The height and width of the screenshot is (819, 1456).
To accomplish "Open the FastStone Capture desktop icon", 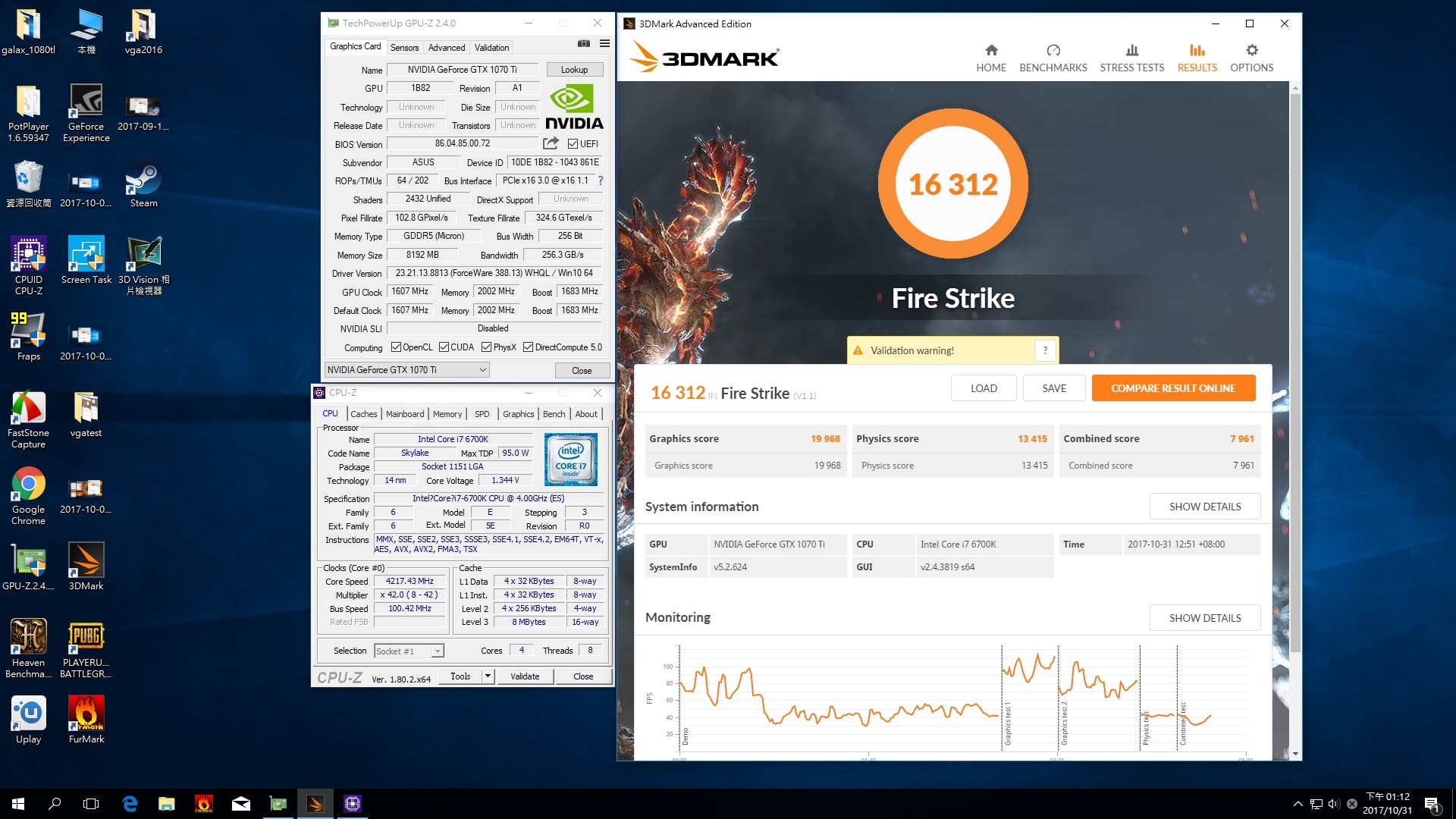I will 29,419.
